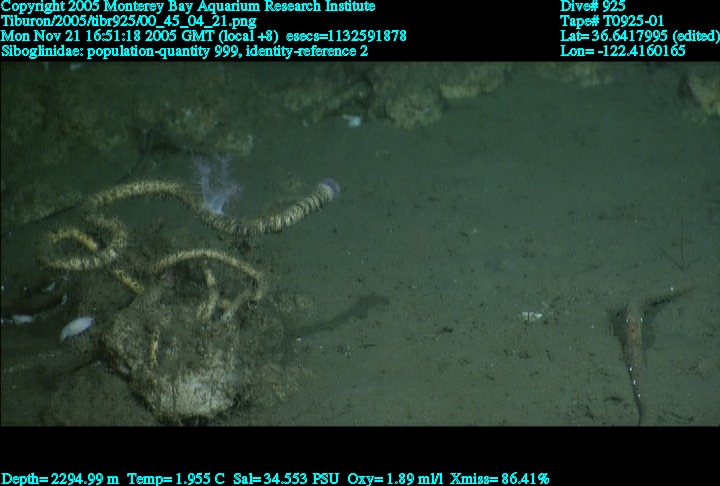Click the purple tip of the striped tubeworm
The image size is (720, 486).
[328, 187]
